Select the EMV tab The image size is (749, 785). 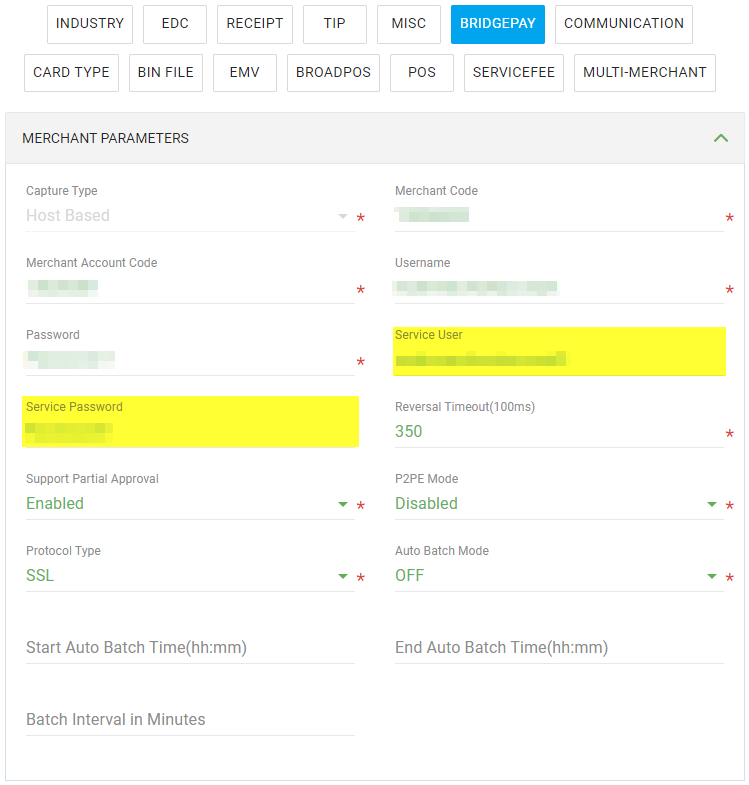[245, 73]
